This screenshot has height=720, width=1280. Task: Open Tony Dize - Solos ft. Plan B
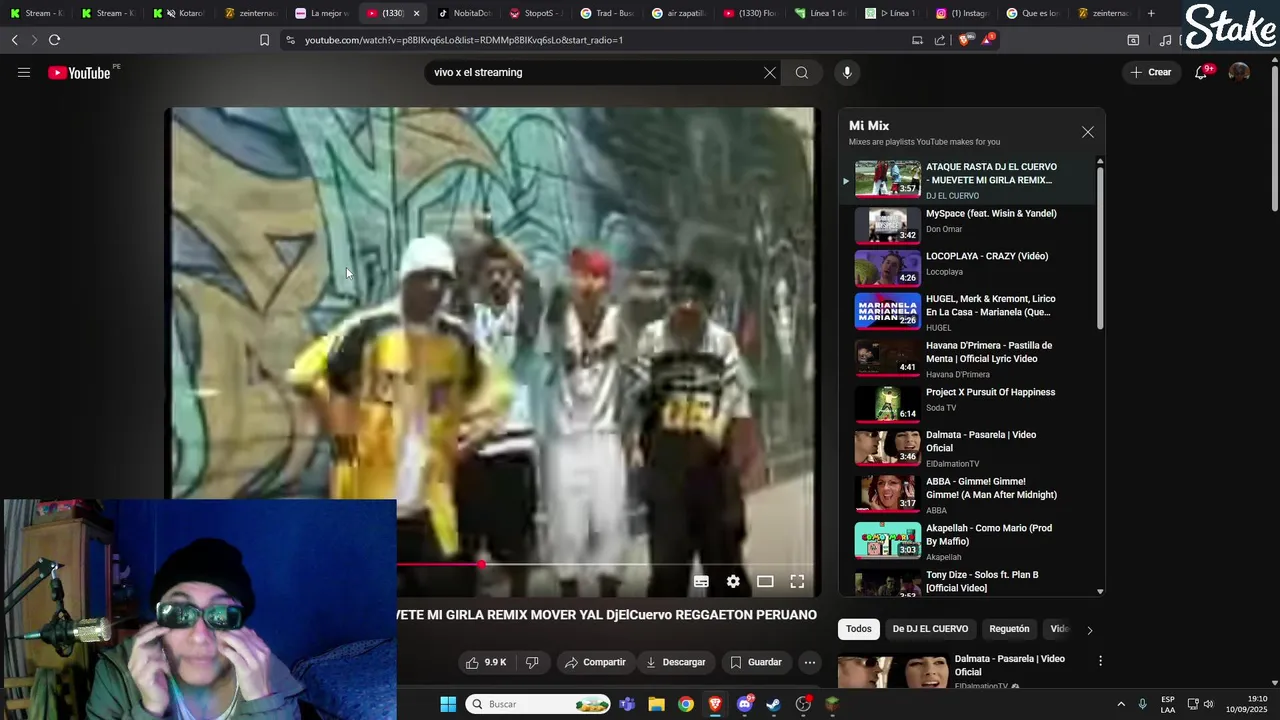point(966,582)
